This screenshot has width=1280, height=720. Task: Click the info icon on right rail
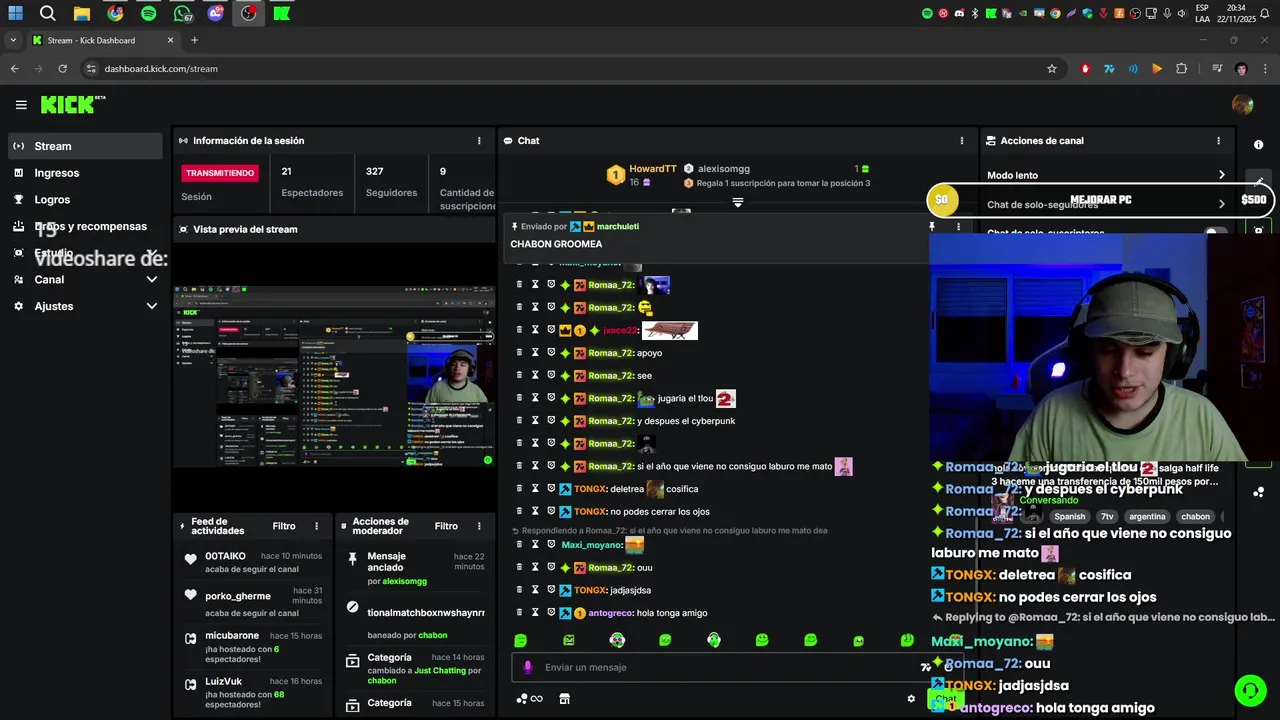tap(1259, 145)
